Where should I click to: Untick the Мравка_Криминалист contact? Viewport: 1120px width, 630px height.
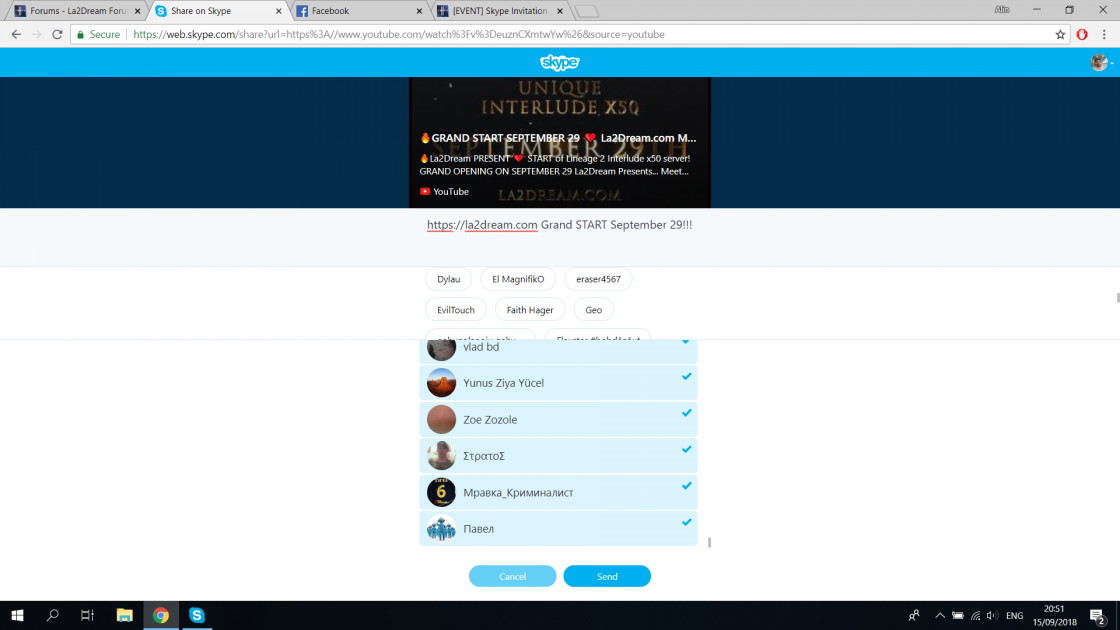(x=686, y=486)
